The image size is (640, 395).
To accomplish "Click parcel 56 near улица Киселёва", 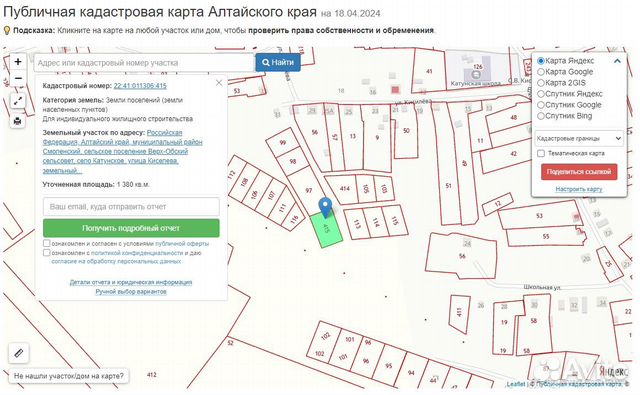I will click(314, 132).
